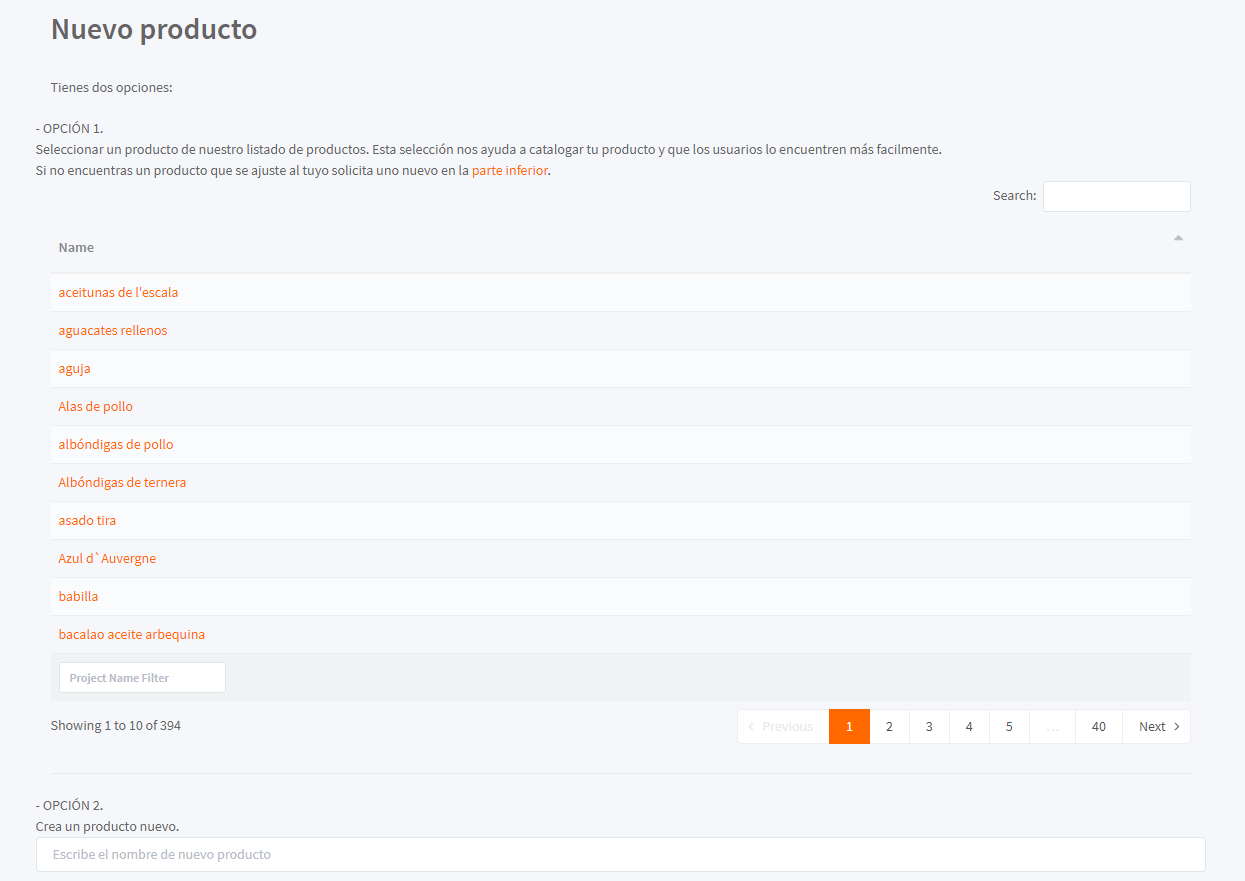Viewport: 1245px width, 881px height.
Task: Click the Search input field
Action: [x=1117, y=196]
